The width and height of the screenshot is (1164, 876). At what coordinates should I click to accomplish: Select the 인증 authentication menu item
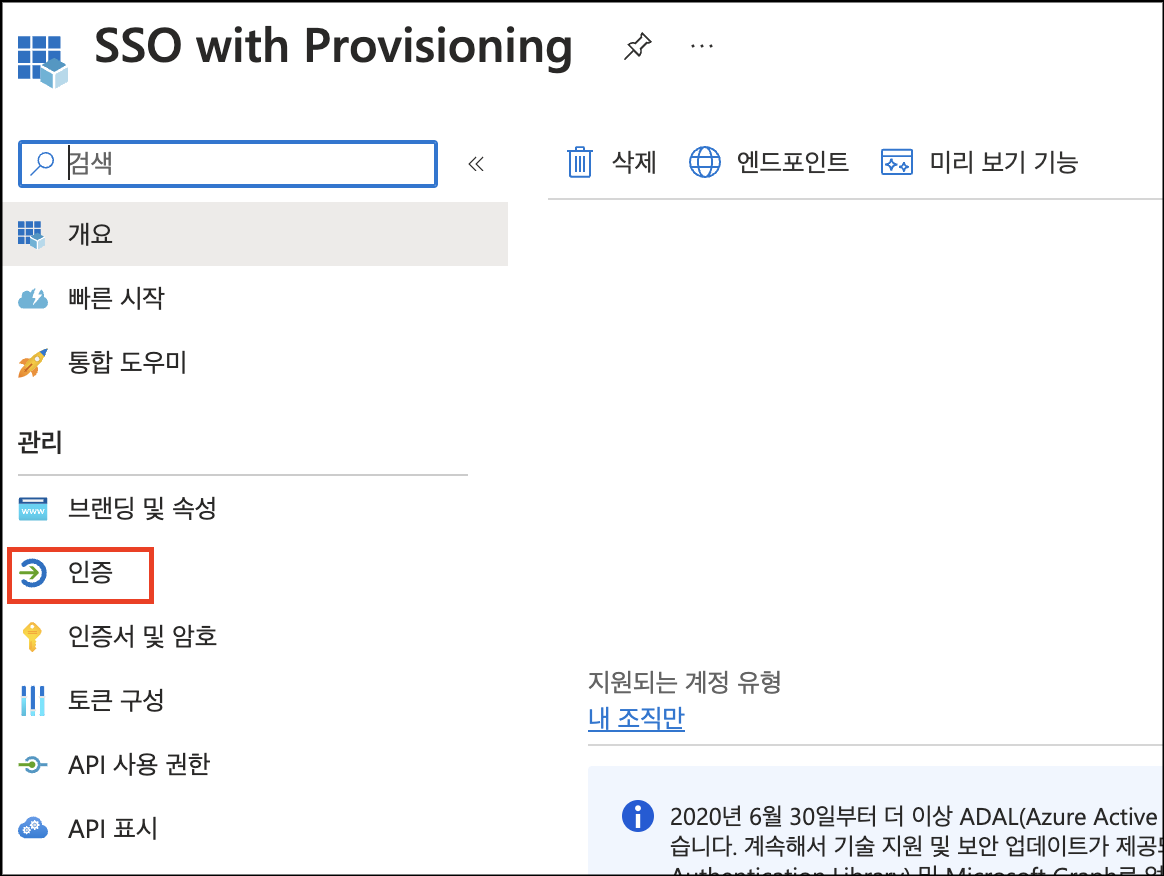pyautogui.click(x=89, y=573)
